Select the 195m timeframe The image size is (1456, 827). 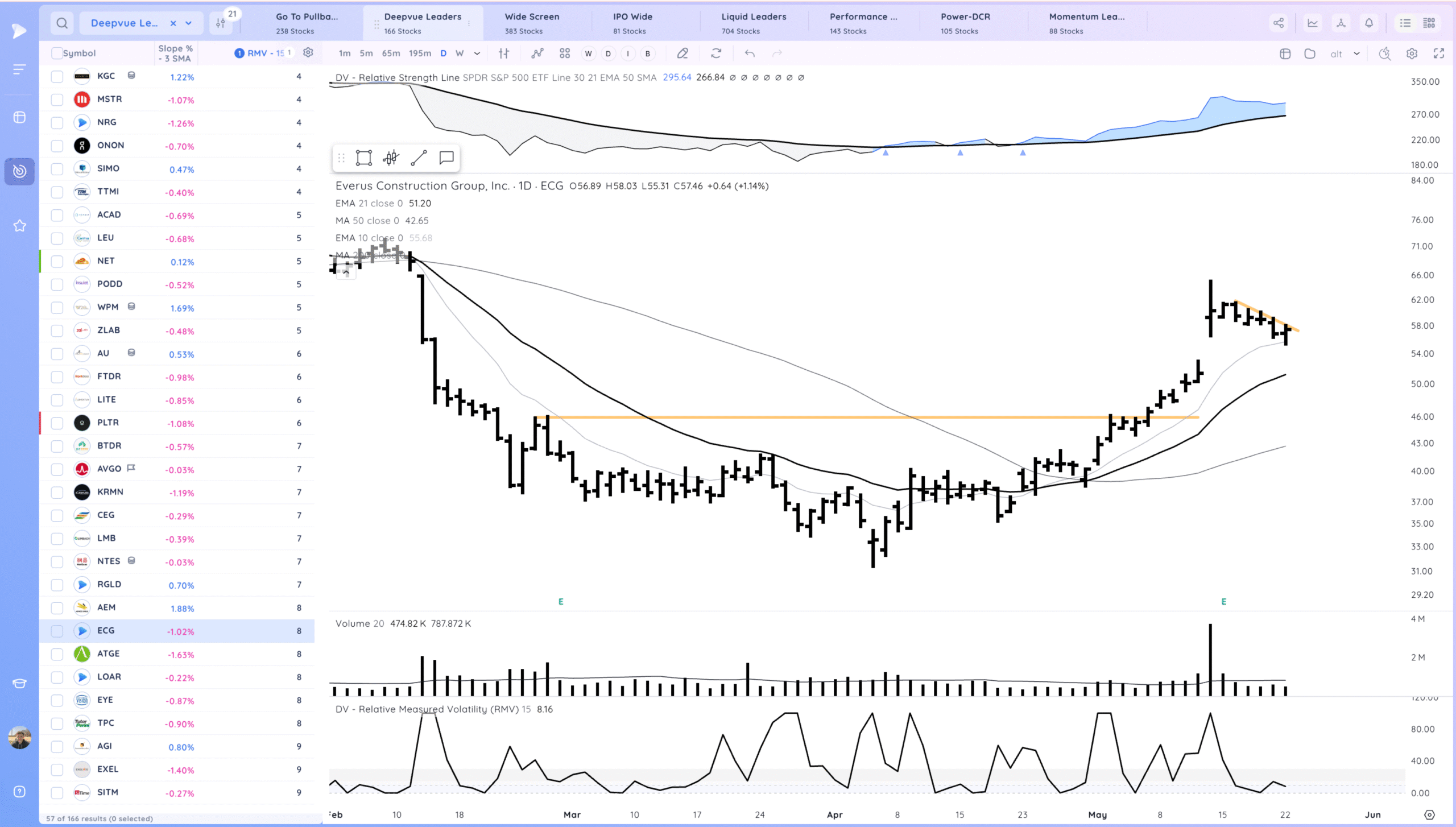(x=420, y=53)
